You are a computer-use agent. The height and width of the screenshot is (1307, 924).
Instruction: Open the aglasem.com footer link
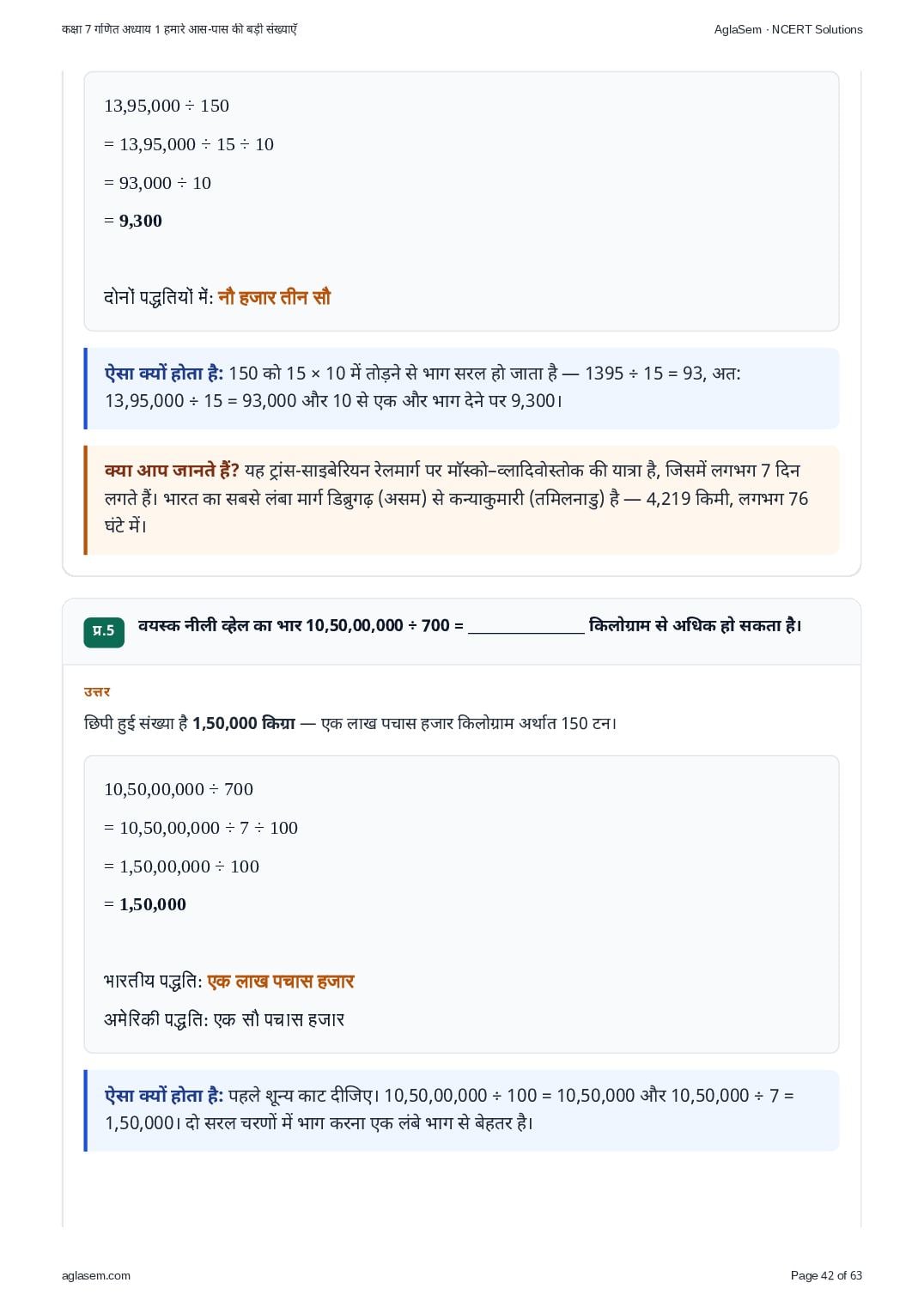[x=96, y=1275]
